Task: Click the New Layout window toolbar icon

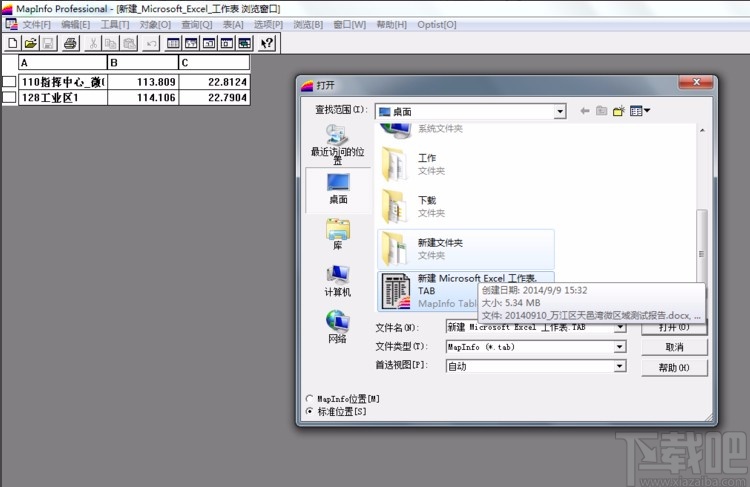Action: tap(227, 44)
